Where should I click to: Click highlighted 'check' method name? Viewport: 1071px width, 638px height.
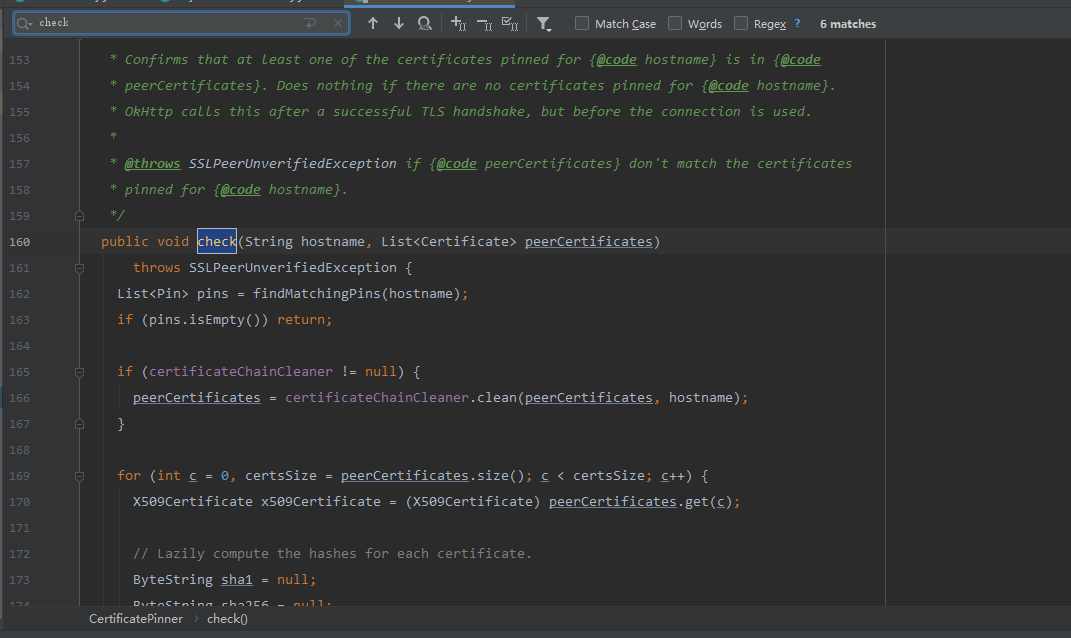pyautogui.click(x=217, y=241)
